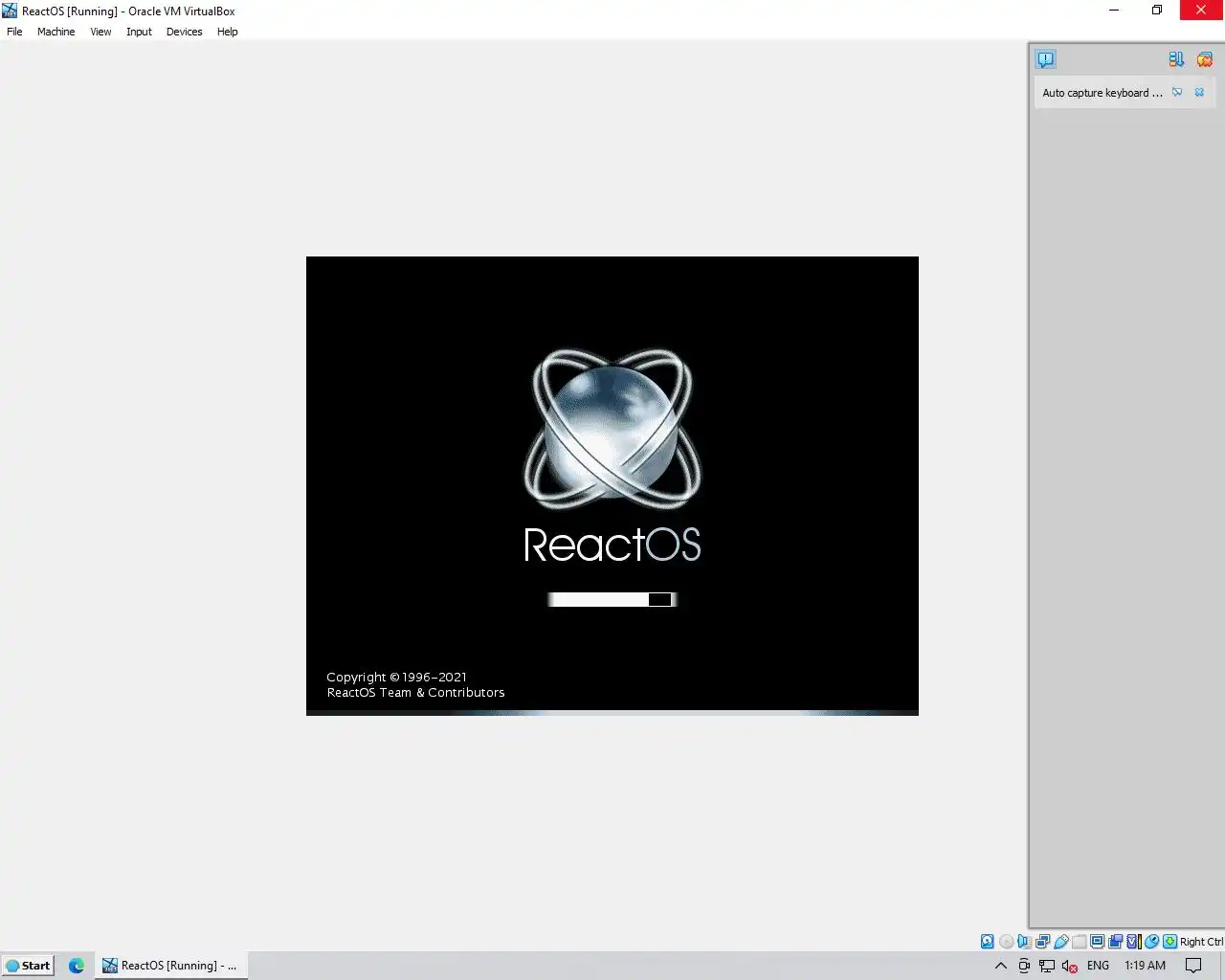Click the shared folders status icon
The height and width of the screenshot is (980, 1225).
[1079, 942]
